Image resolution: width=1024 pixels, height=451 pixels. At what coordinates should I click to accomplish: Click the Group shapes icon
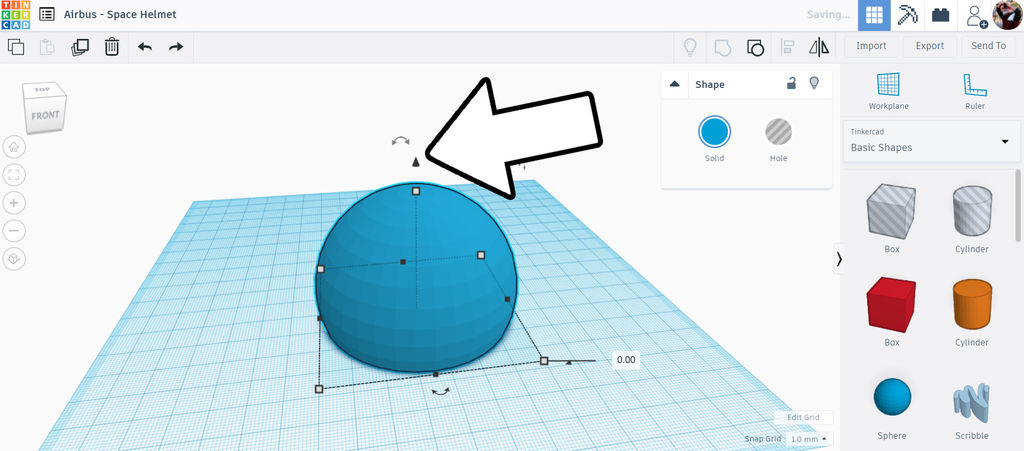[x=722, y=47]
